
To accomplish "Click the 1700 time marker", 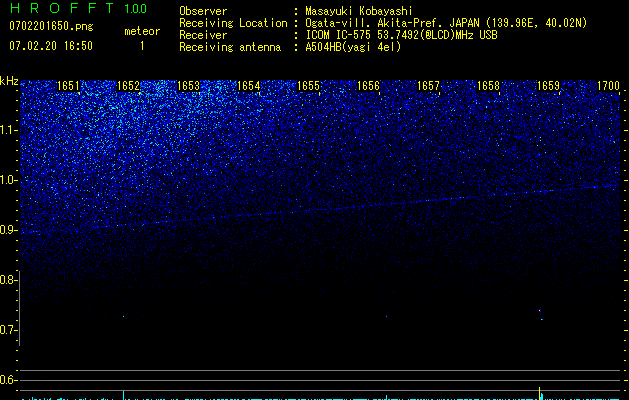I will [609, 86].
